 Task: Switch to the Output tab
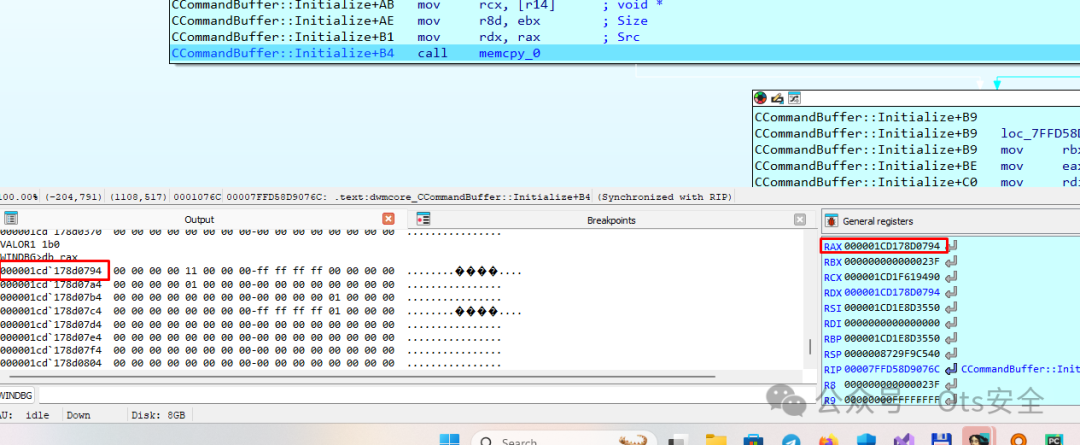click(199, 220)
